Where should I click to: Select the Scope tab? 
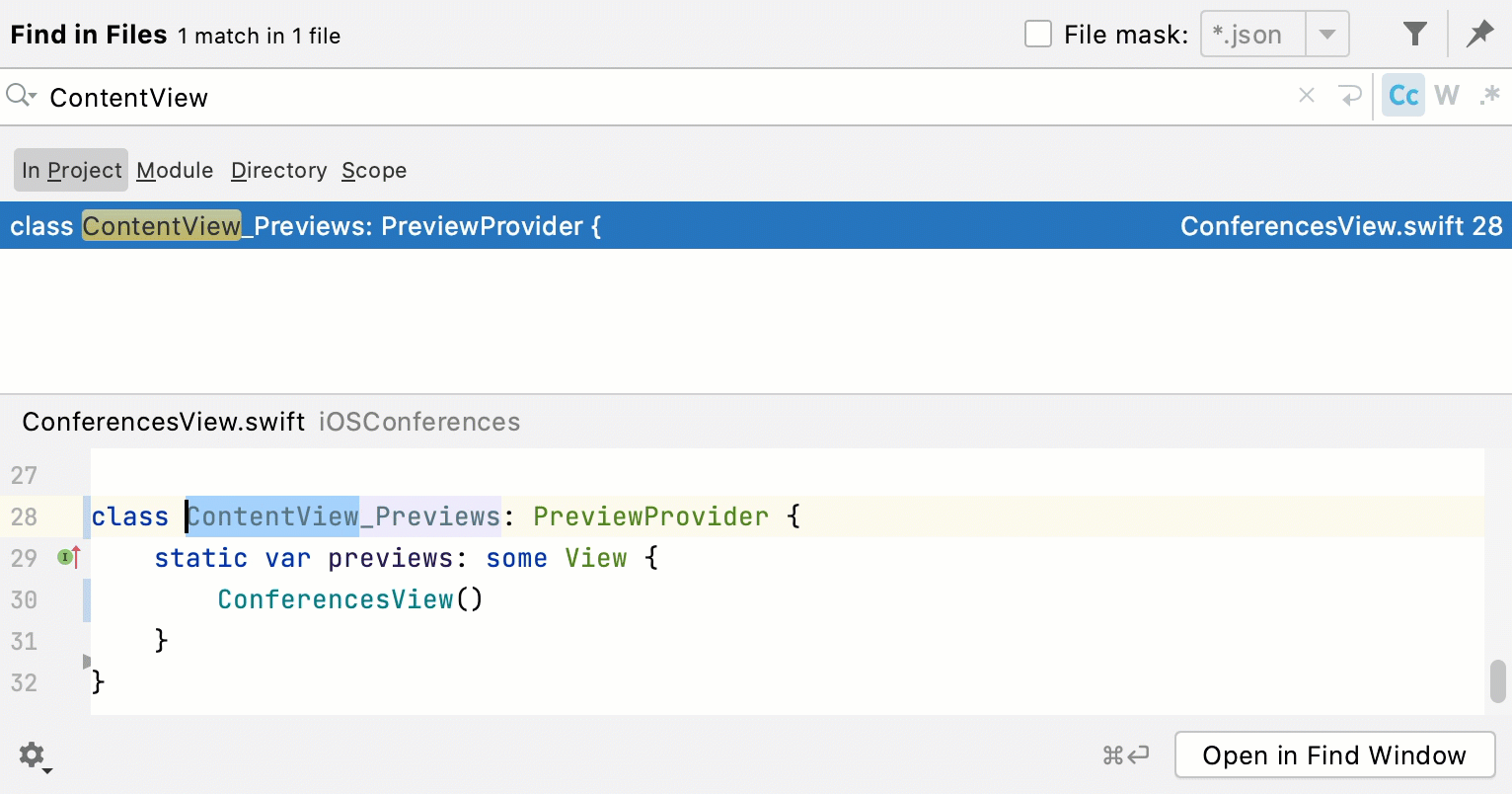[x=374, y=171]
